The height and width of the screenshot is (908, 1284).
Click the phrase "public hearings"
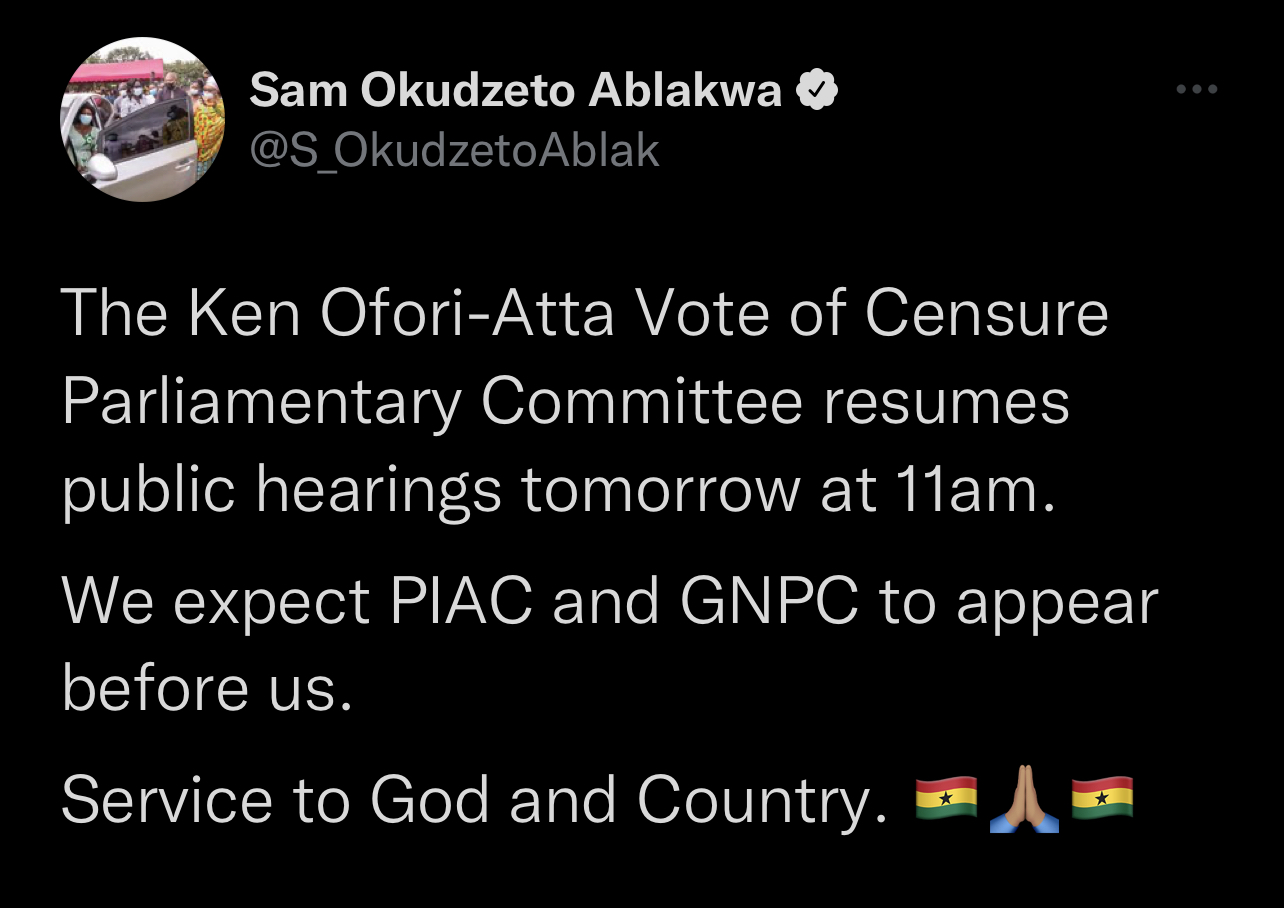[280, 491]
